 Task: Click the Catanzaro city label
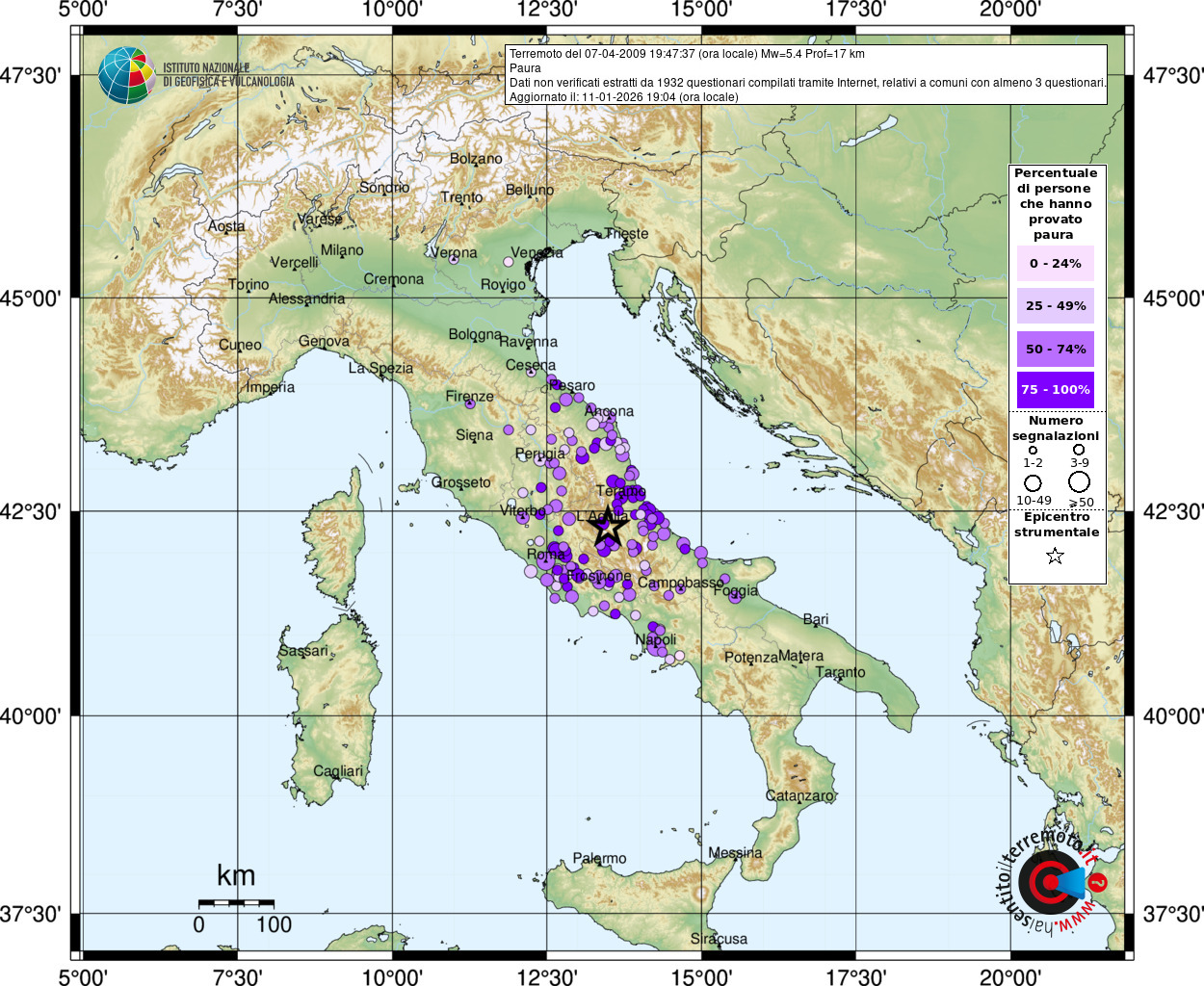pyautogui.click(x=799, y=795)
